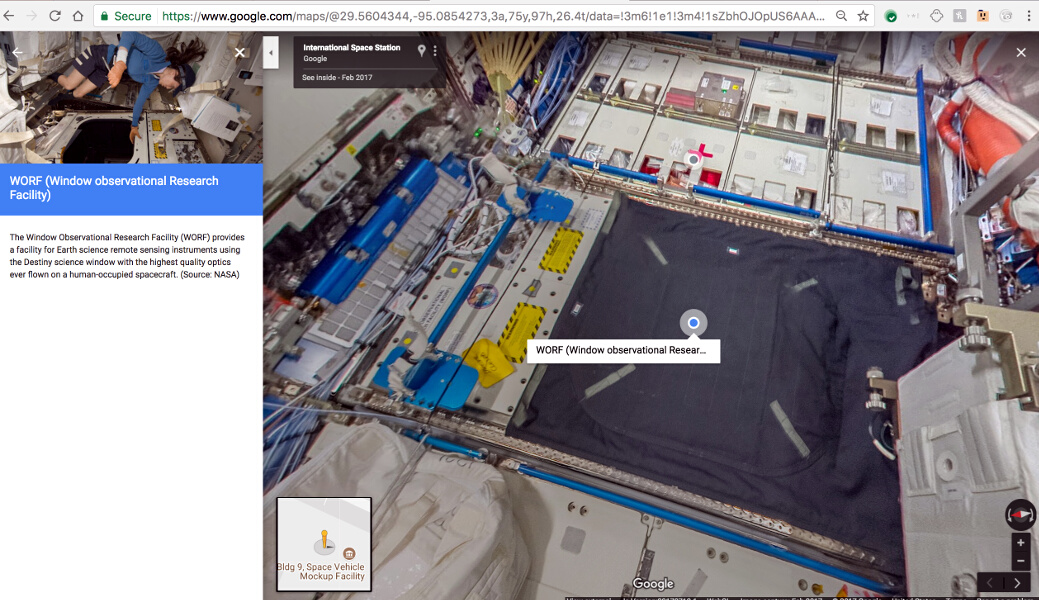1039x600 pixels.
Task: Click the map pin icon on the ISS card
Action: (x=422, y=51)
